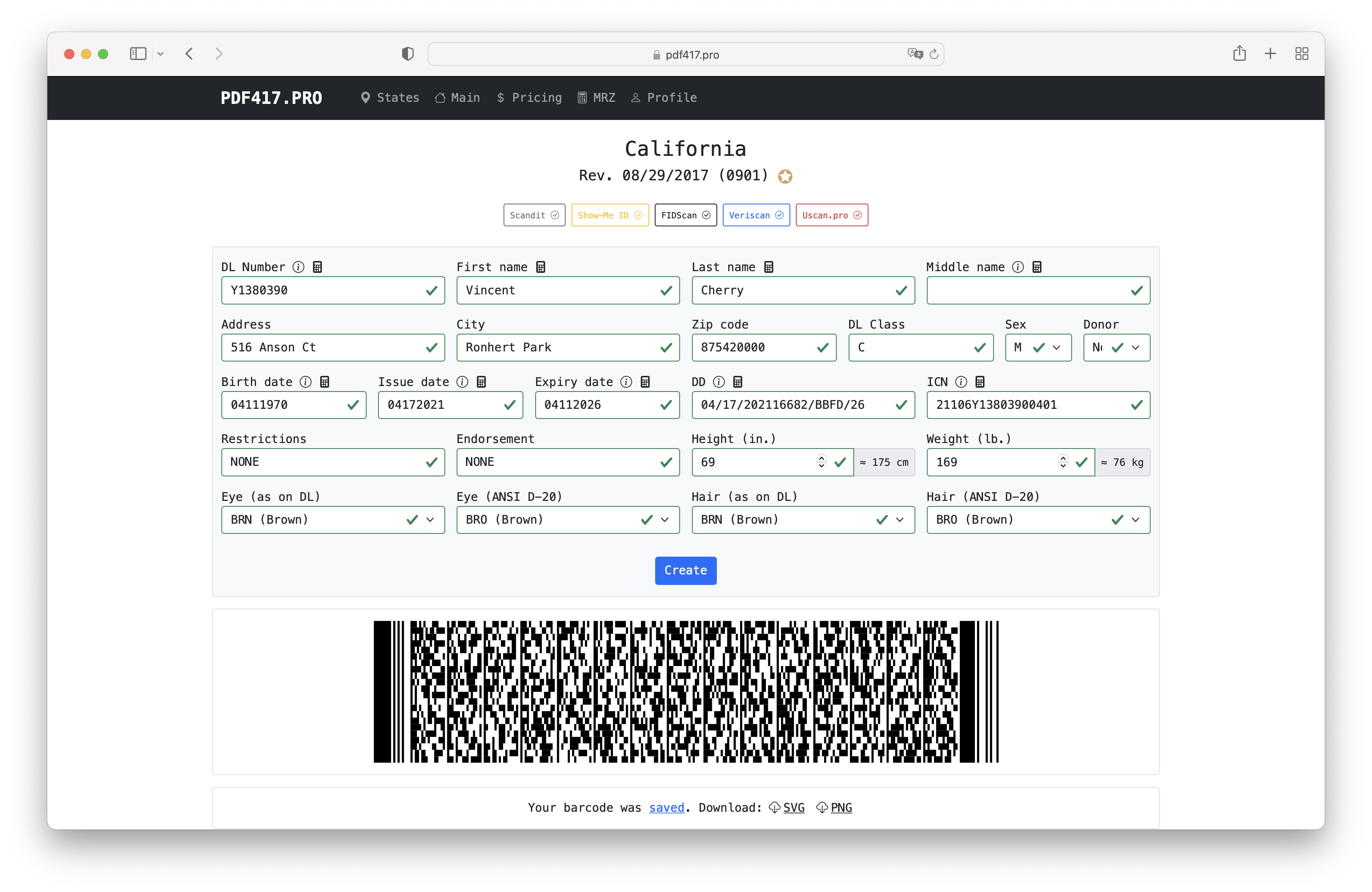Screen dimensions: 1372x892
Task: Open the DD field info tooltip
Action: [718, 381]
